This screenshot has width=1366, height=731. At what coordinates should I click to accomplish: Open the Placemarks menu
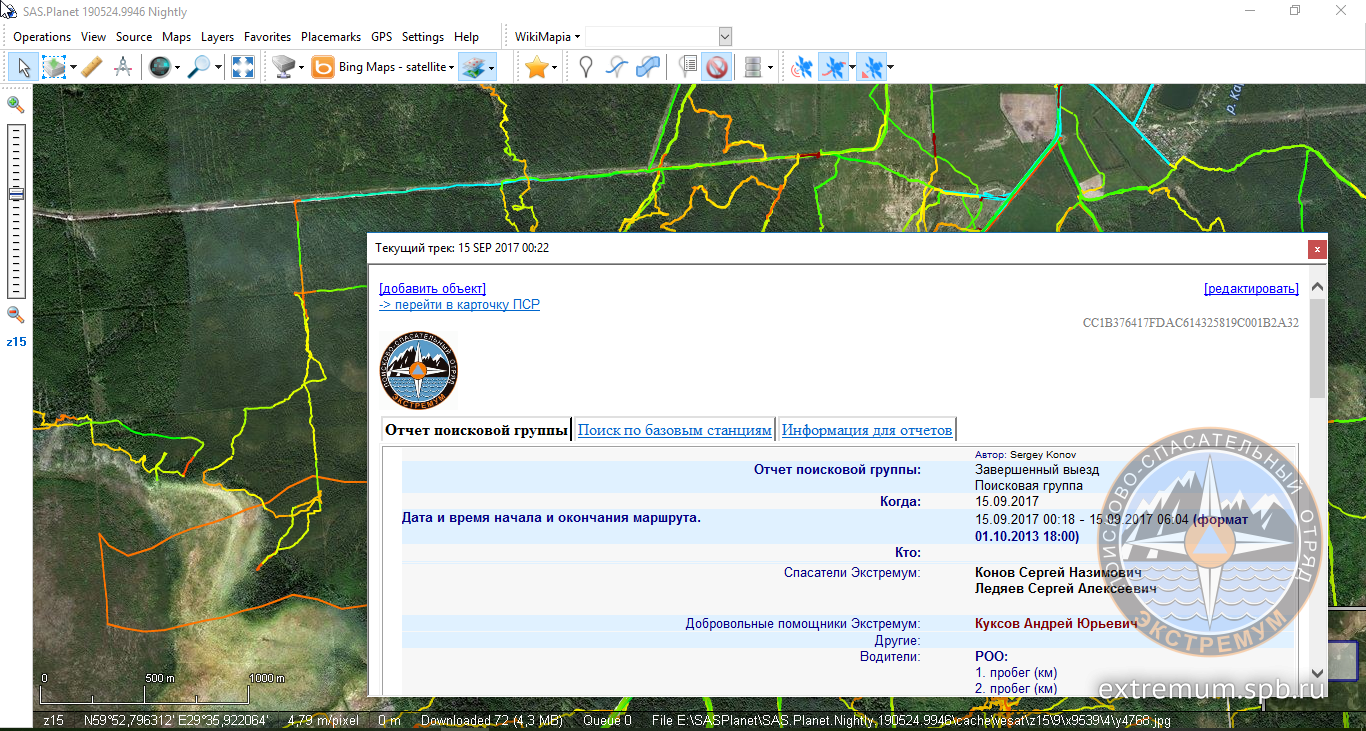pos(330,37)
